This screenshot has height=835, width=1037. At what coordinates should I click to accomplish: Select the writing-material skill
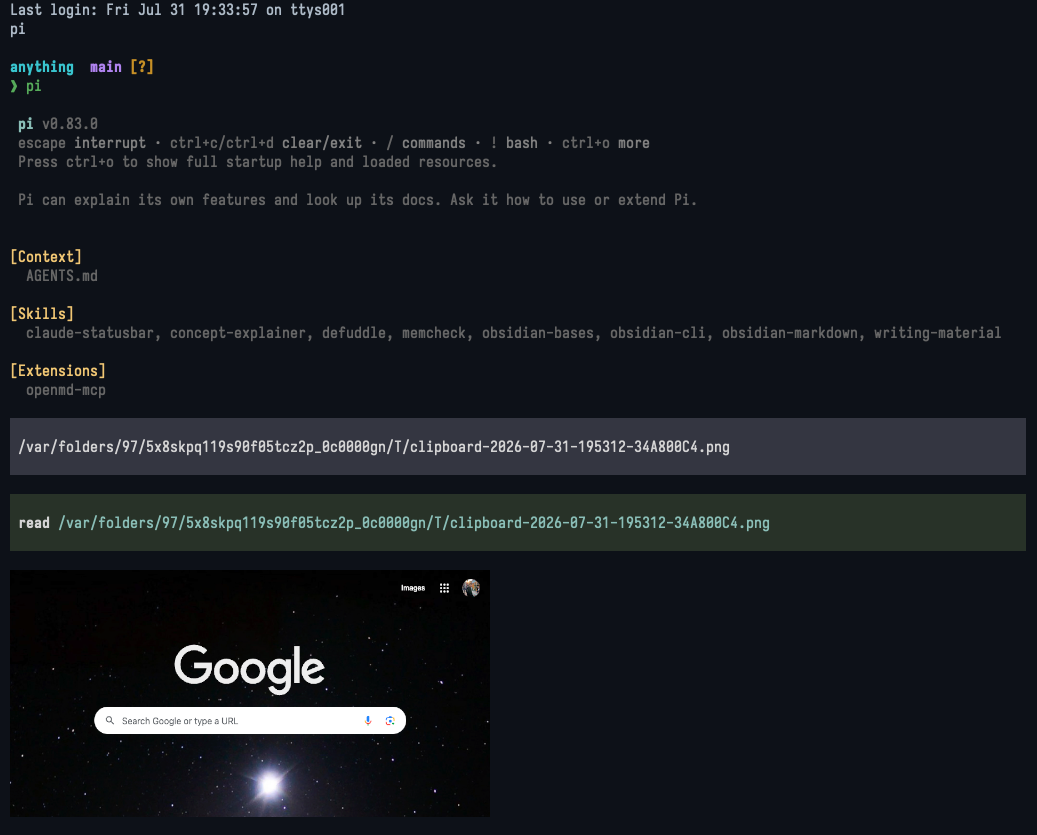(x=938, y=333)
